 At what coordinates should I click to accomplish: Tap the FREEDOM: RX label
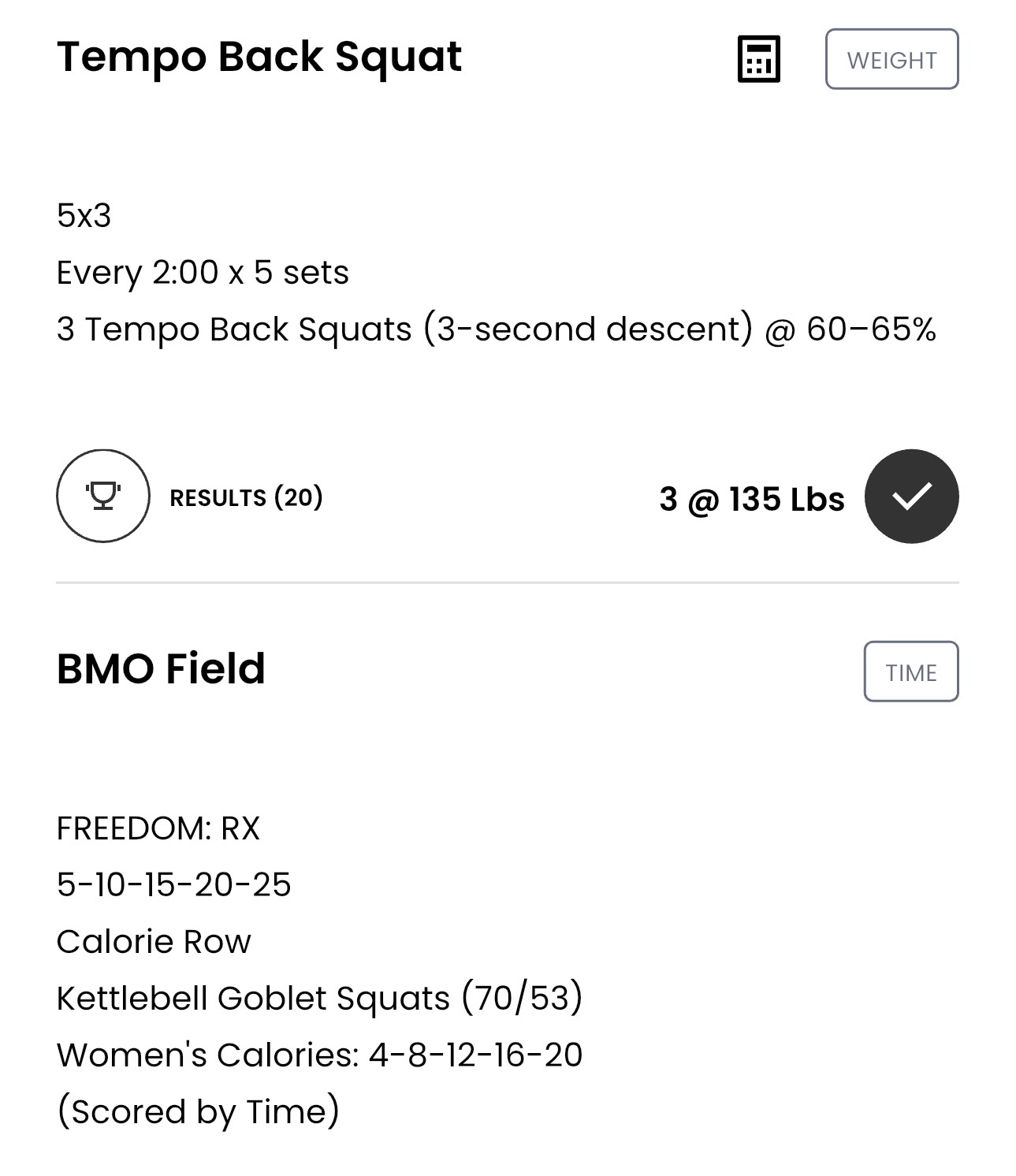coord(158,828)
